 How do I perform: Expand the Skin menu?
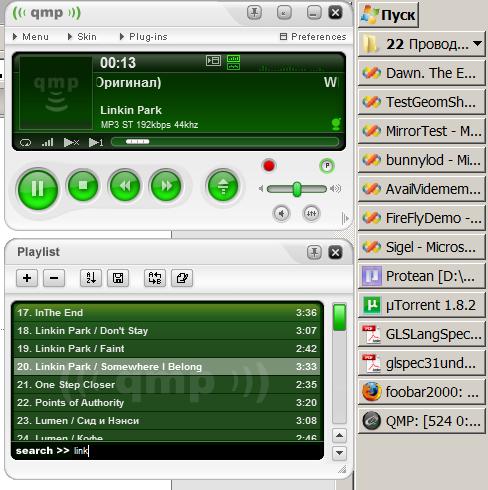(82, 37)
